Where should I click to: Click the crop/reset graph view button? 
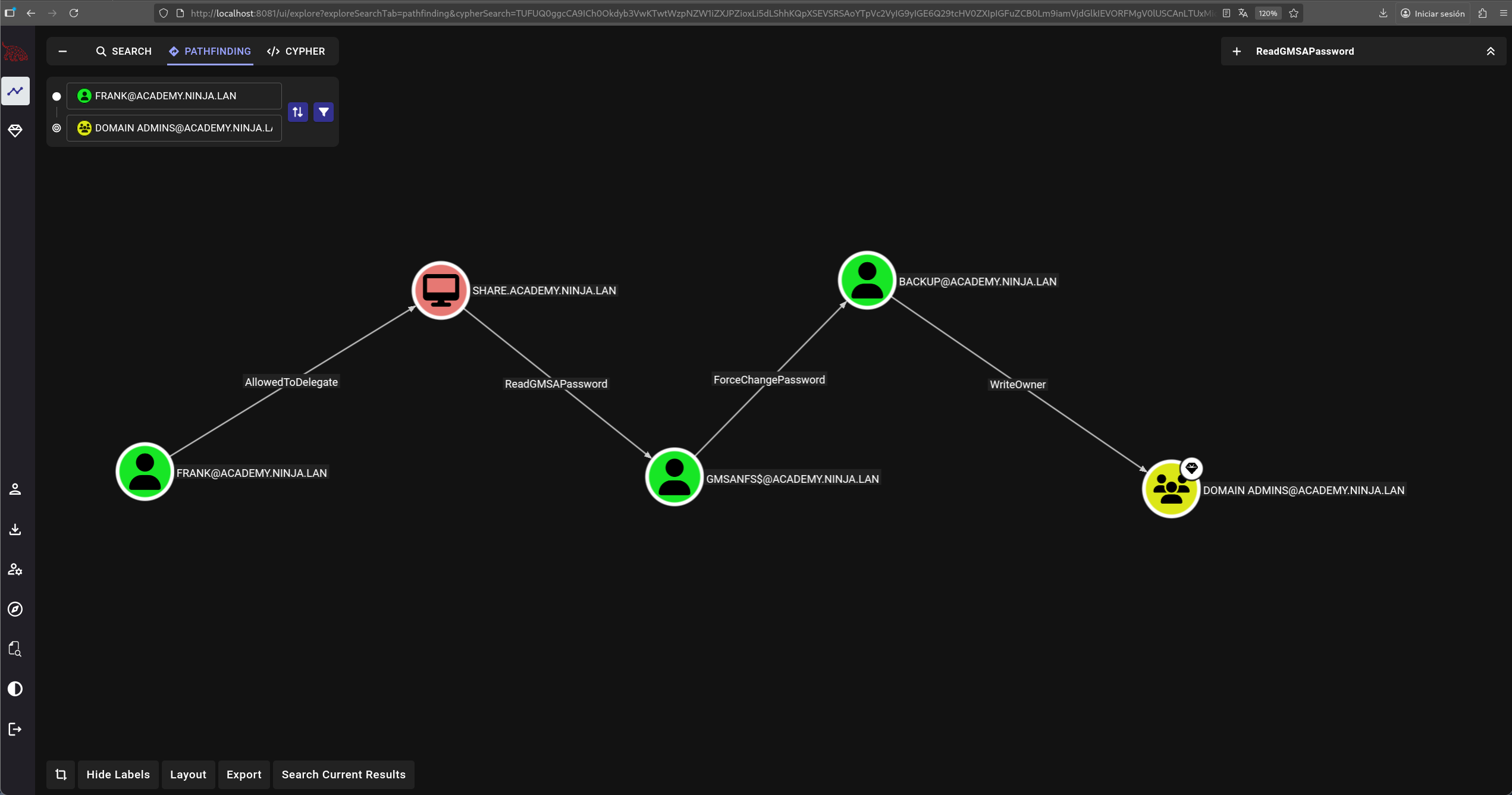pos(61,774)
